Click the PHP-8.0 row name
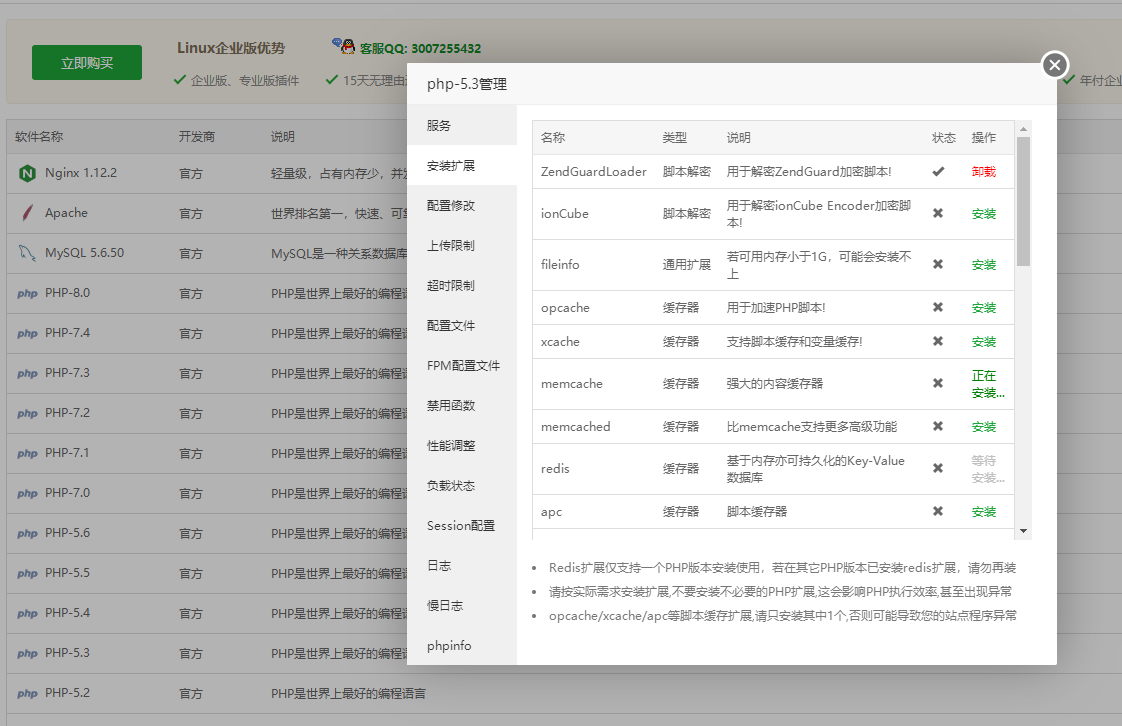 pos(67,293)
